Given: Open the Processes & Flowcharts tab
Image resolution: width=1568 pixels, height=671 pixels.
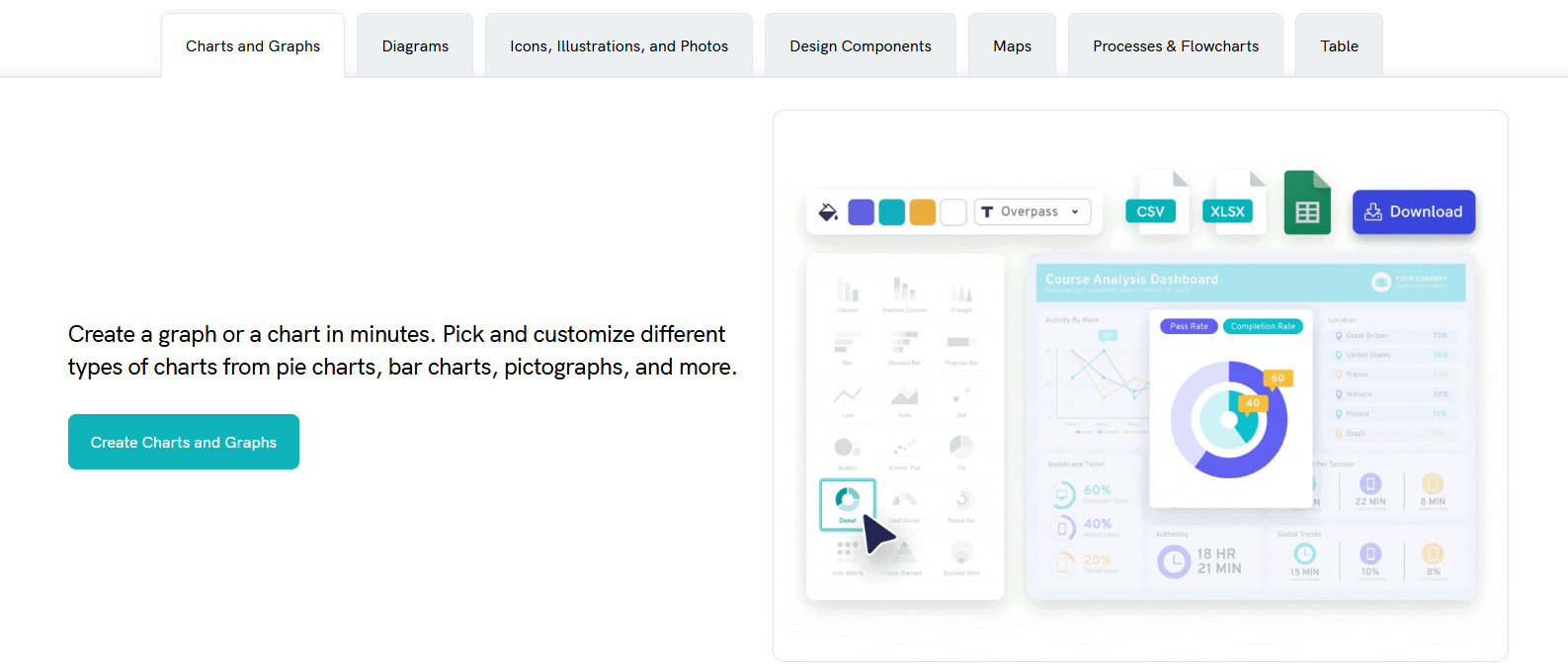Looking at the screenshot, I should pyautogui.click(x=1175, y=45).
